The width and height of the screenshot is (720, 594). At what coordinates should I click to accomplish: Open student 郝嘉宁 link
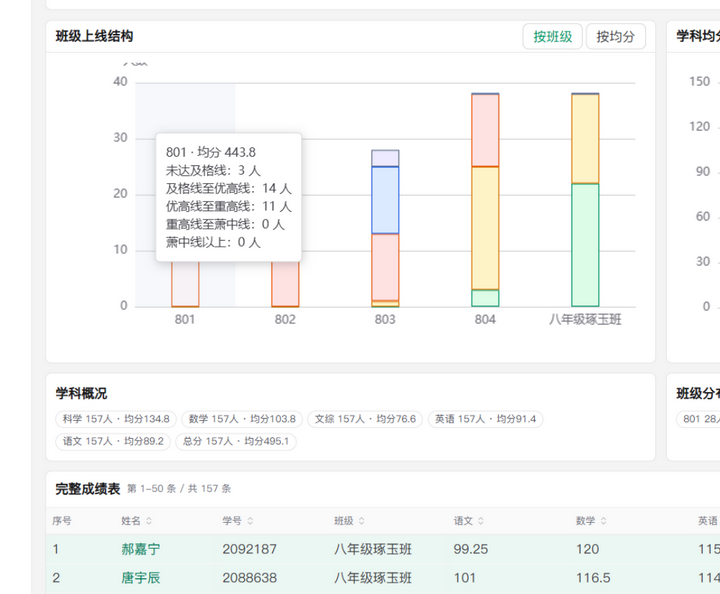click(141, 549)
